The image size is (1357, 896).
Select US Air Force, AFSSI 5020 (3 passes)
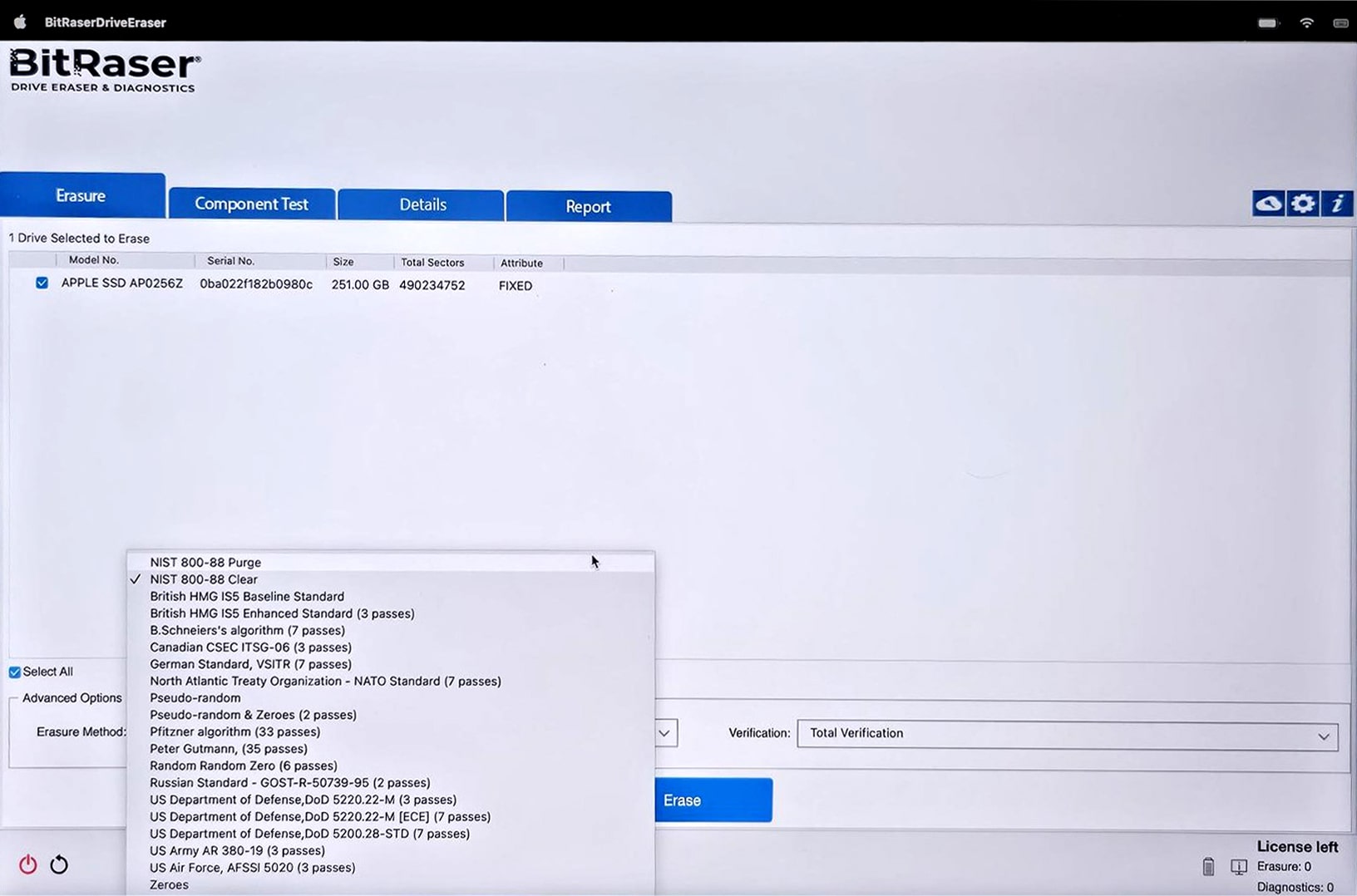point(391,868)
